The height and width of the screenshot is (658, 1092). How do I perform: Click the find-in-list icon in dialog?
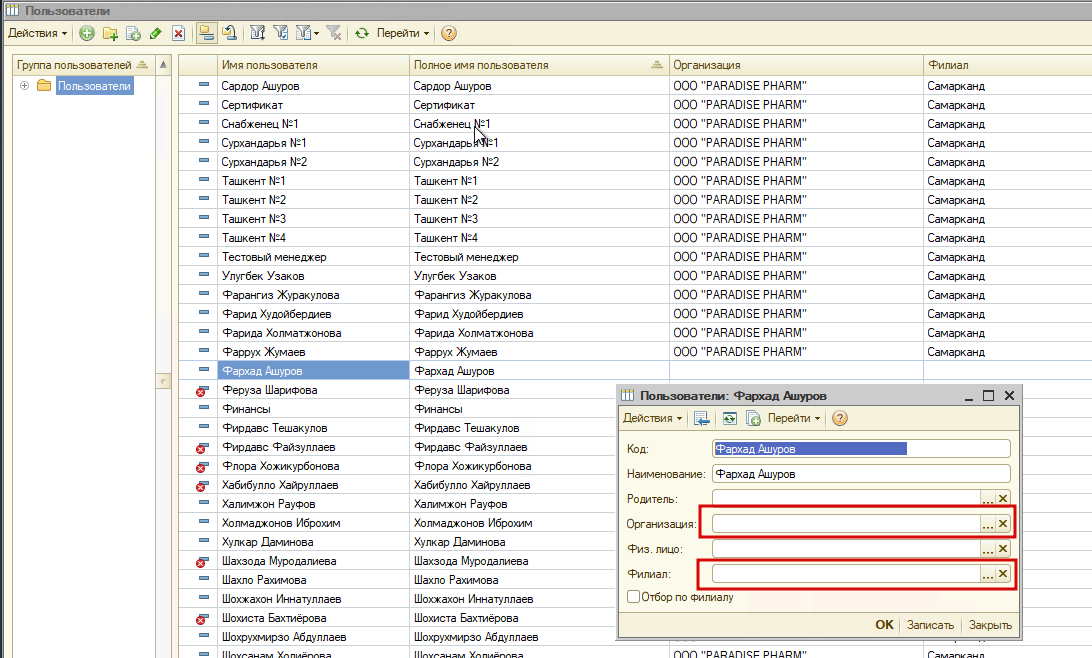(701, 418)
